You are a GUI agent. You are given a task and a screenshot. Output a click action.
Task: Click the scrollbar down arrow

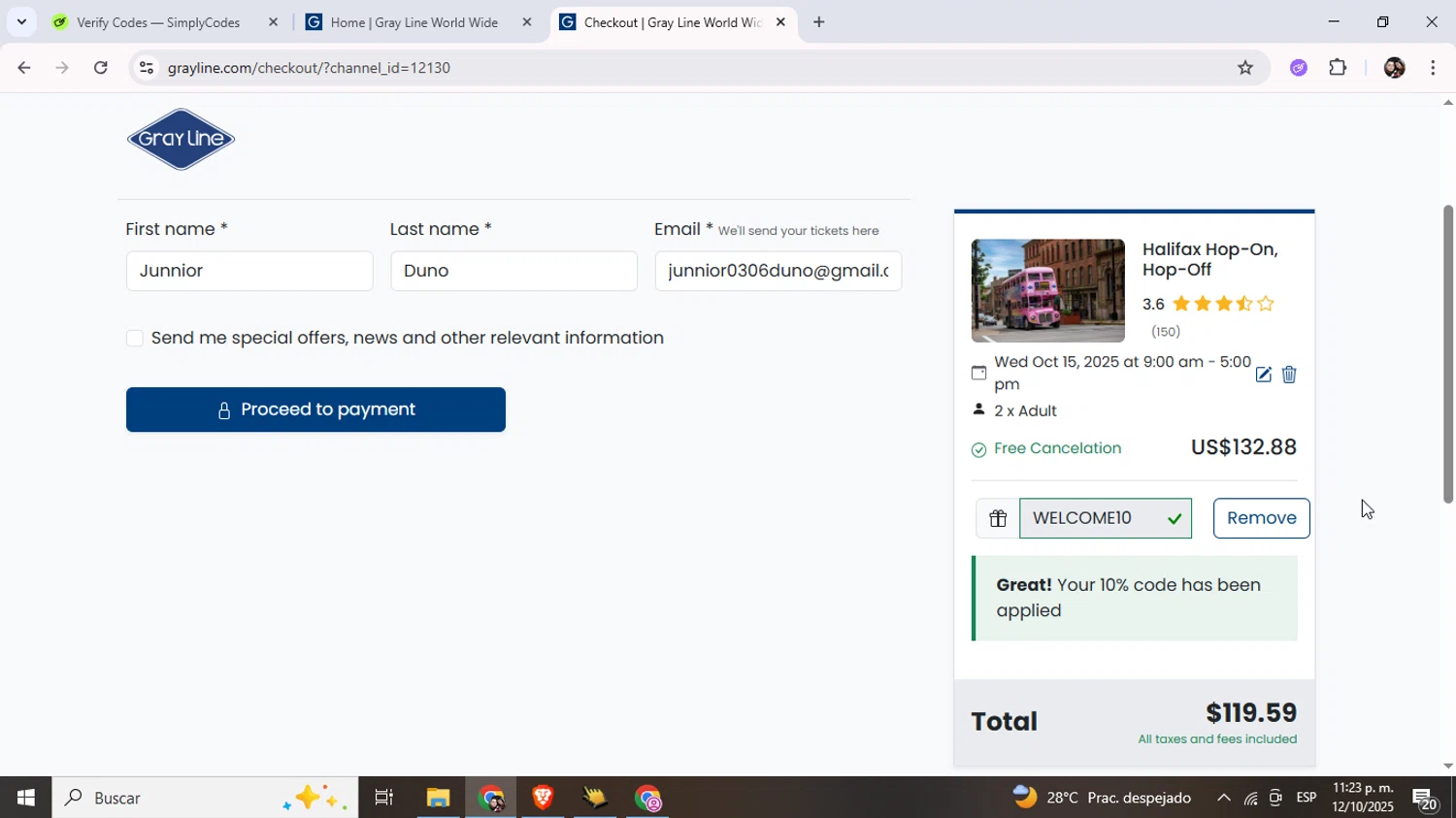pos(1448,766)
